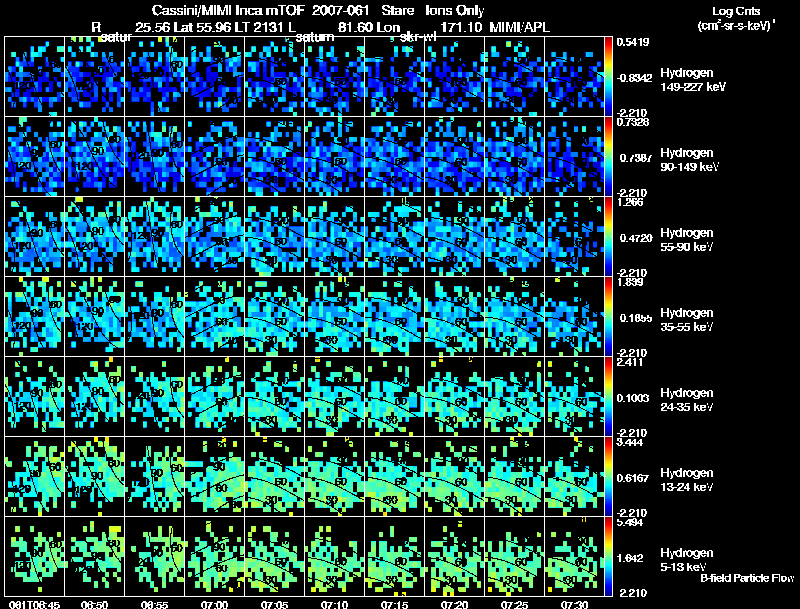Open the 13-24 keV panel at 06:50

point(94,477)
